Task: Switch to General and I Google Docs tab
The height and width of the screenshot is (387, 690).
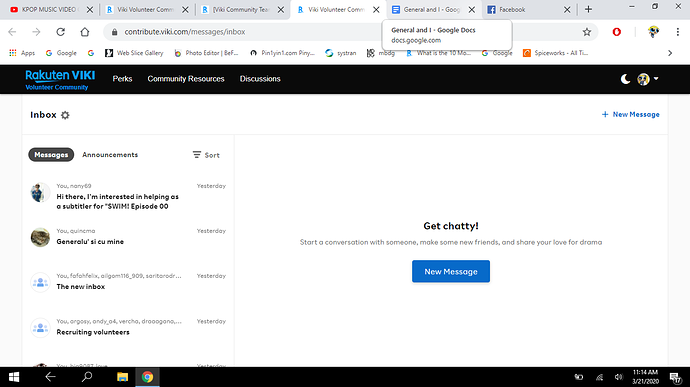Action: click(433, 9)
